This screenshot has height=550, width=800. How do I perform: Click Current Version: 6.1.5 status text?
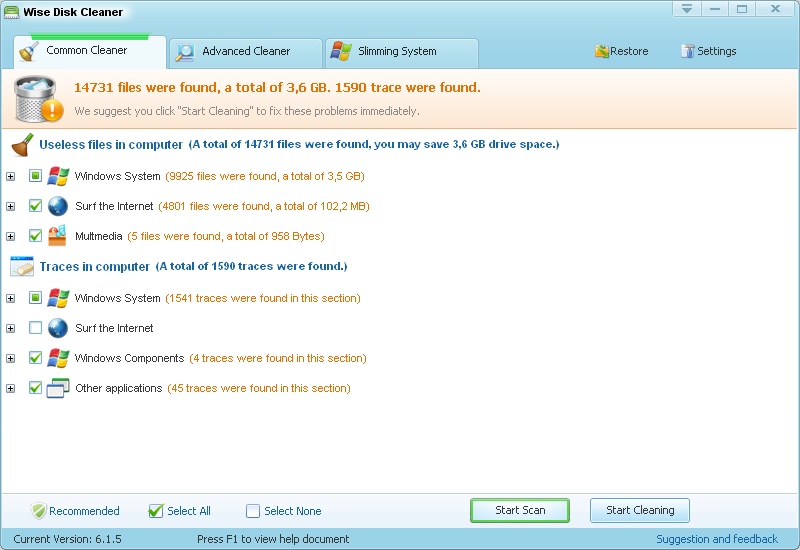(x=67, y=539)
